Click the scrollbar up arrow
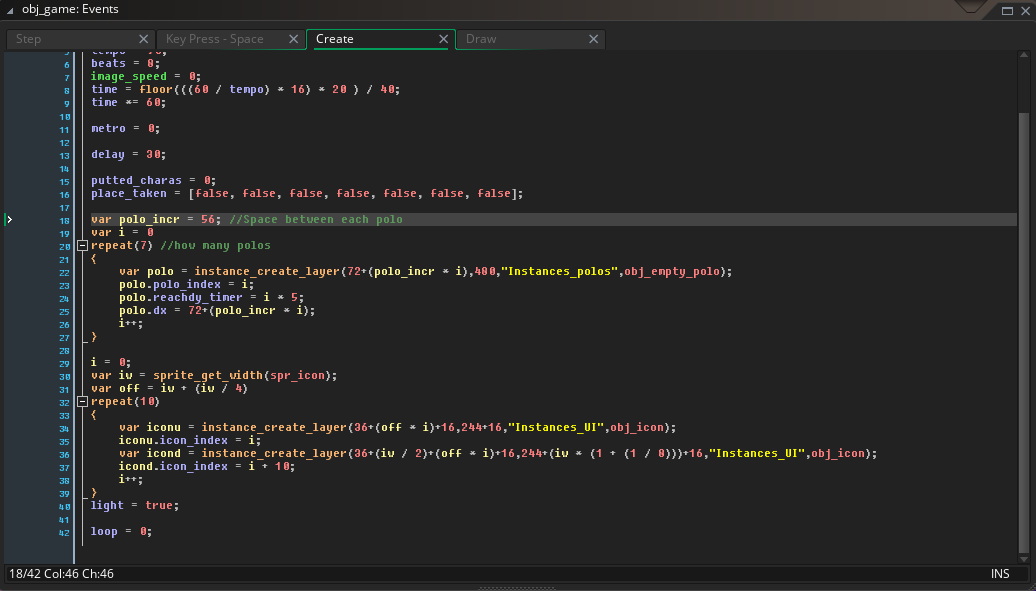 tap(1023, 56)
